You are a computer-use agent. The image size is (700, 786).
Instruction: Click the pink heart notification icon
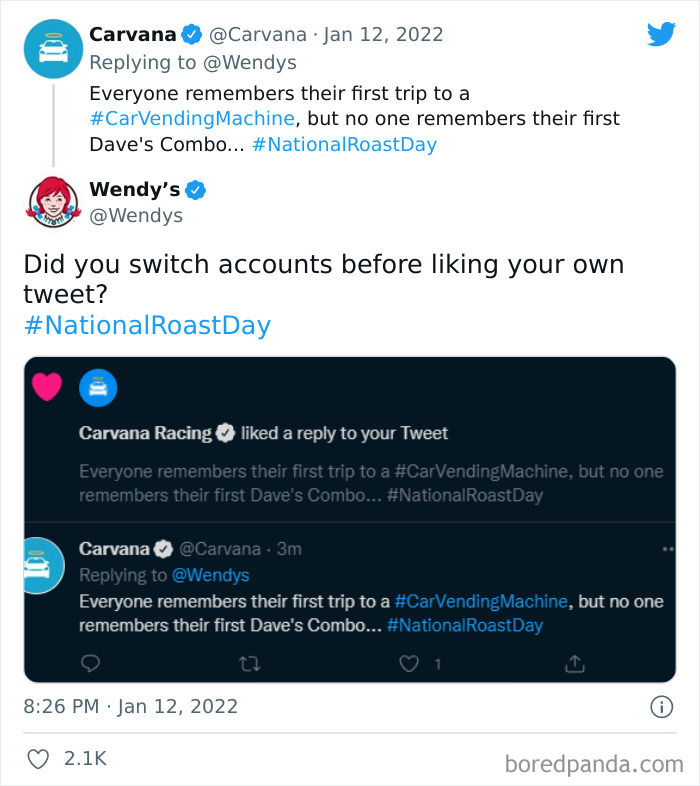(47, 386)
